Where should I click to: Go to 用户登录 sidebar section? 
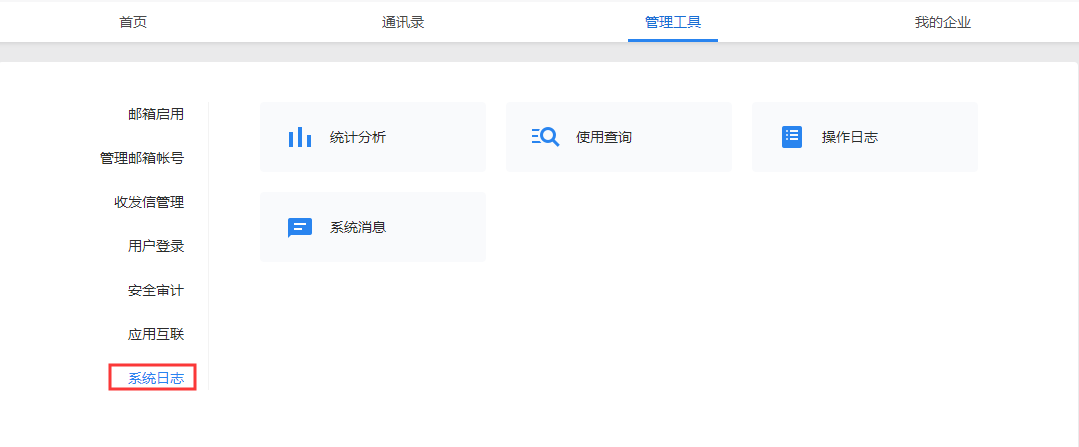[156, 246]
